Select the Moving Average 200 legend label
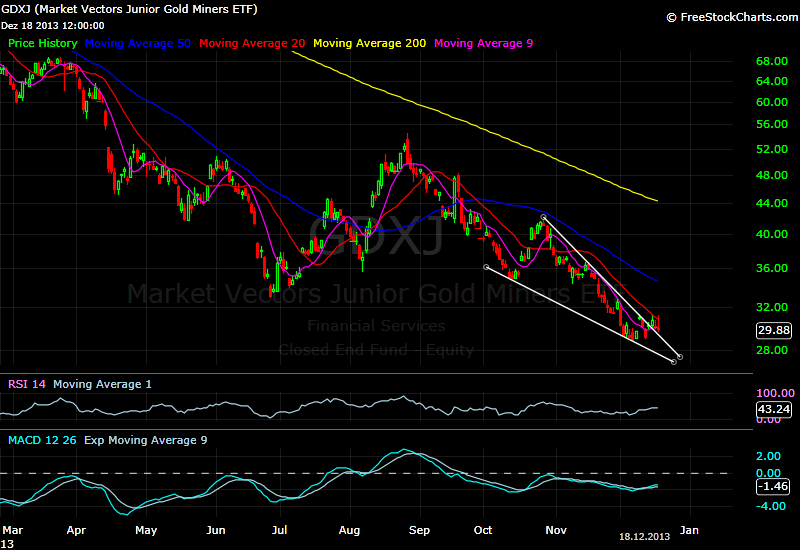Screen dimensions: 800x550 [x=369, y=43]
